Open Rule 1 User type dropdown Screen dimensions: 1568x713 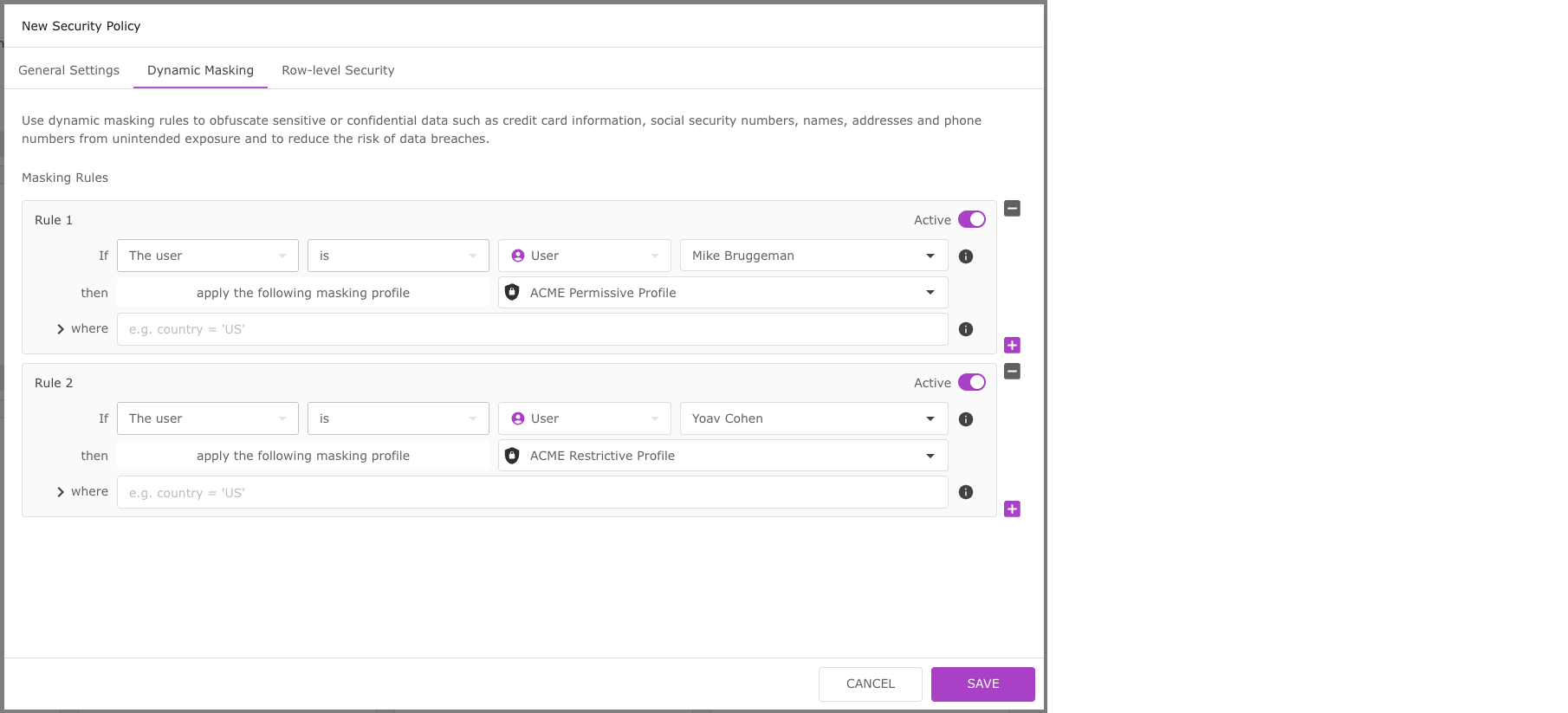pos(585,256)
